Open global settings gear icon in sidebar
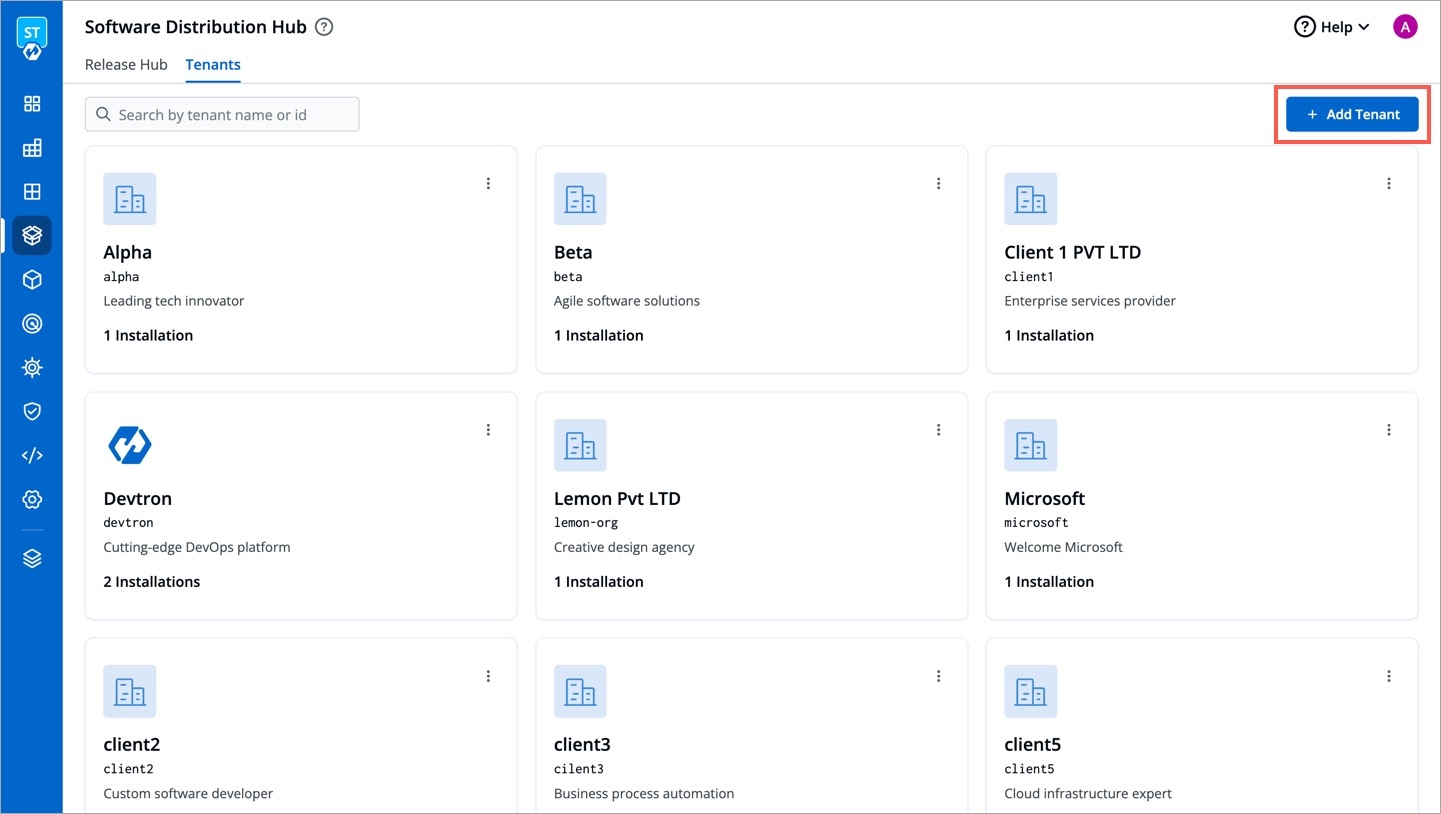 click(x=32, y=499)
